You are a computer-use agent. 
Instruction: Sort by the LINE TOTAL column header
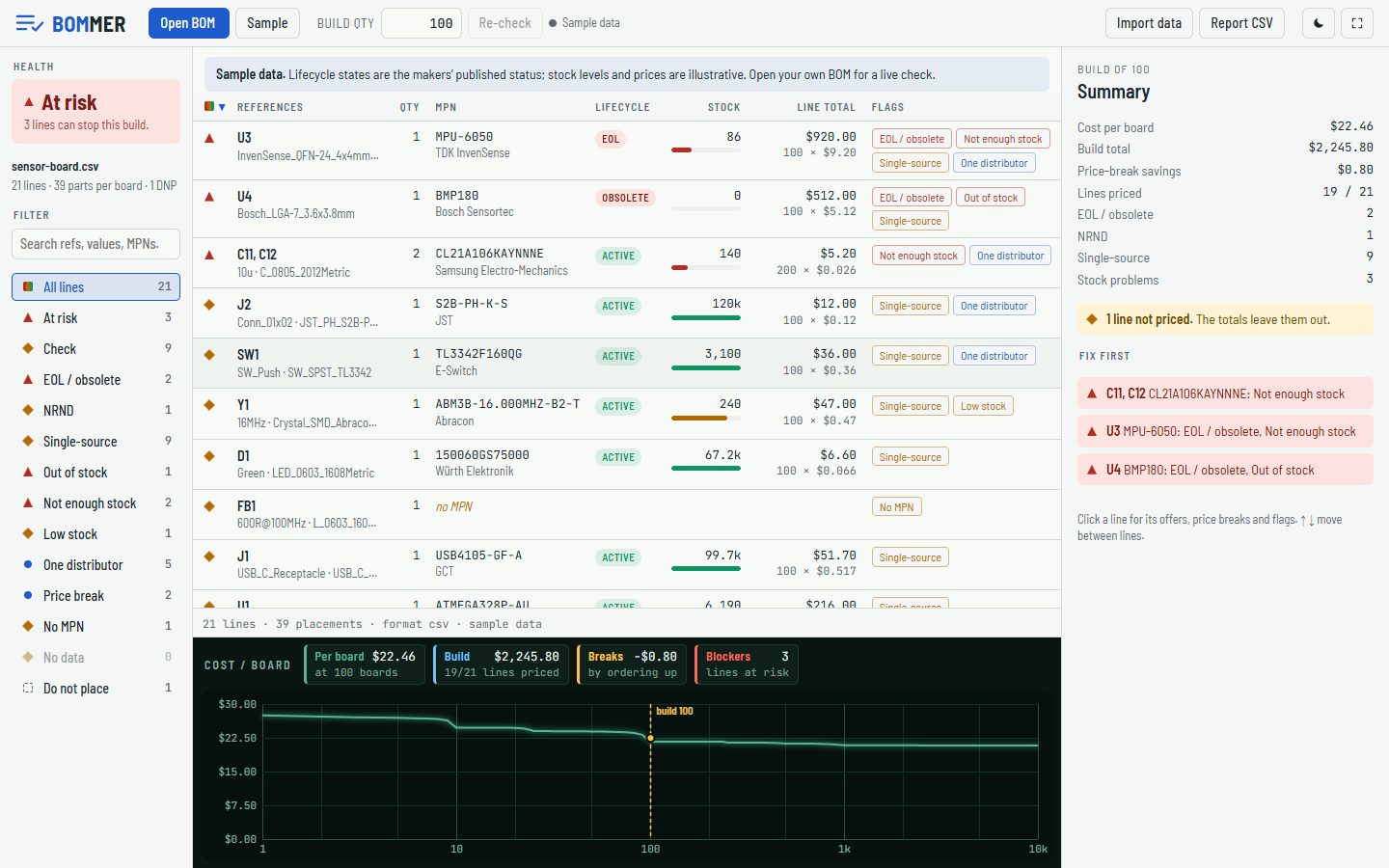(x=826, y=107)
